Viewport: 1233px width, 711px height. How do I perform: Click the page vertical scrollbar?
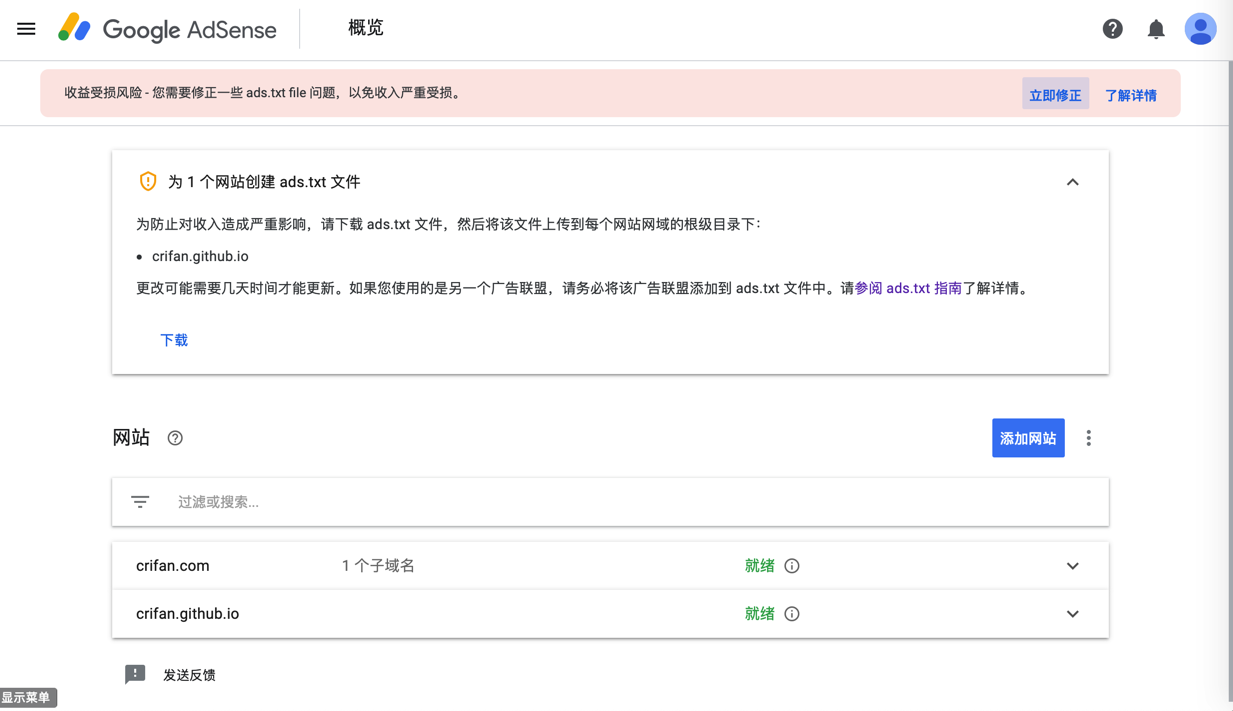click(x=1229, y=380)
